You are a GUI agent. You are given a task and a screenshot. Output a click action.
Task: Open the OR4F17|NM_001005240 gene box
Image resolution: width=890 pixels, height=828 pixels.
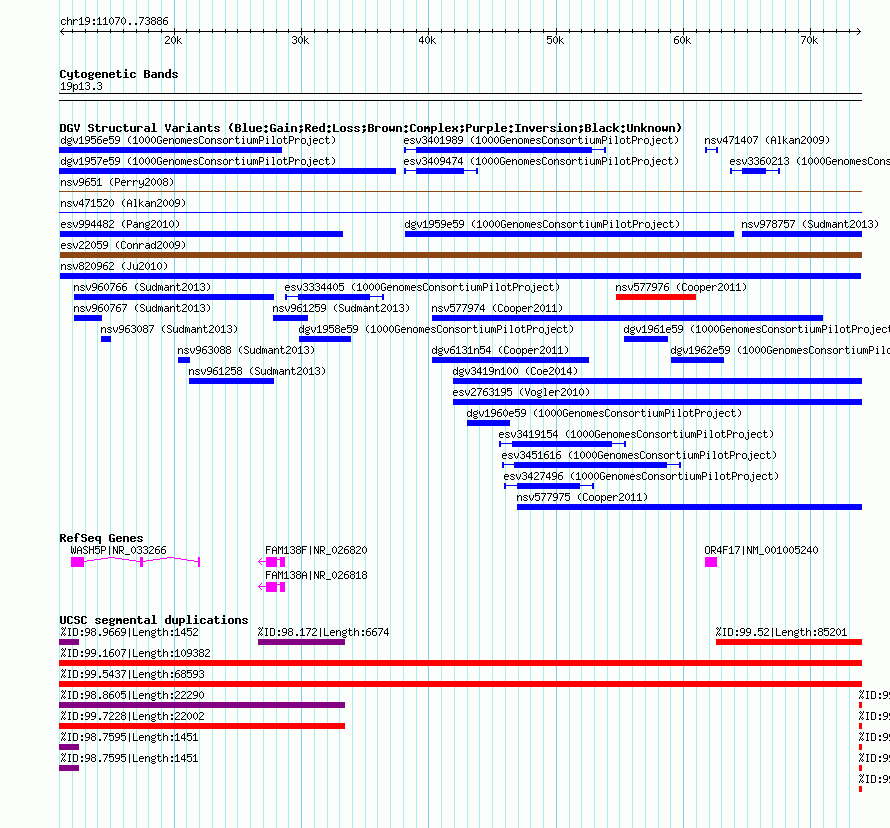coord(711,562)
